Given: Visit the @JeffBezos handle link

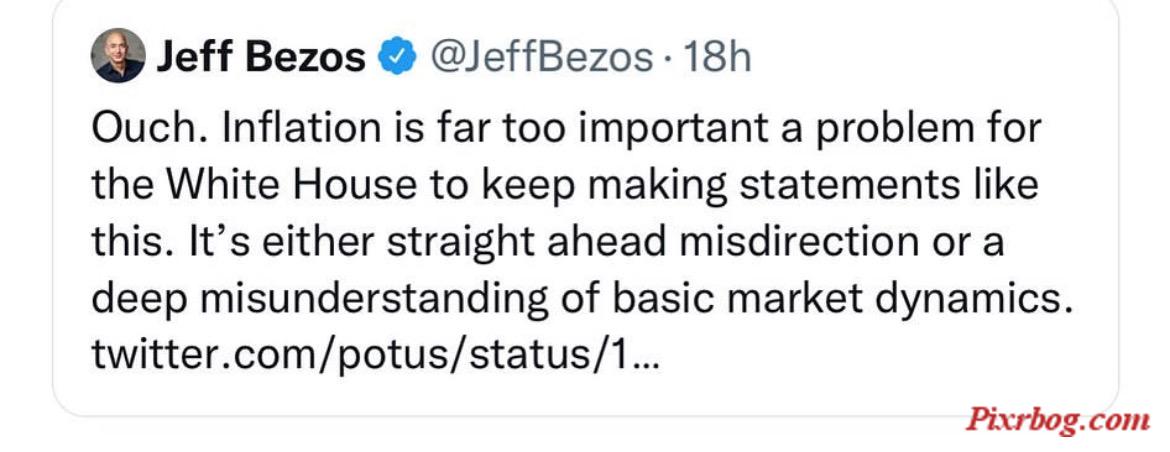Looking at the screenshot, I should pyautogui.click(x=542, y=57).
